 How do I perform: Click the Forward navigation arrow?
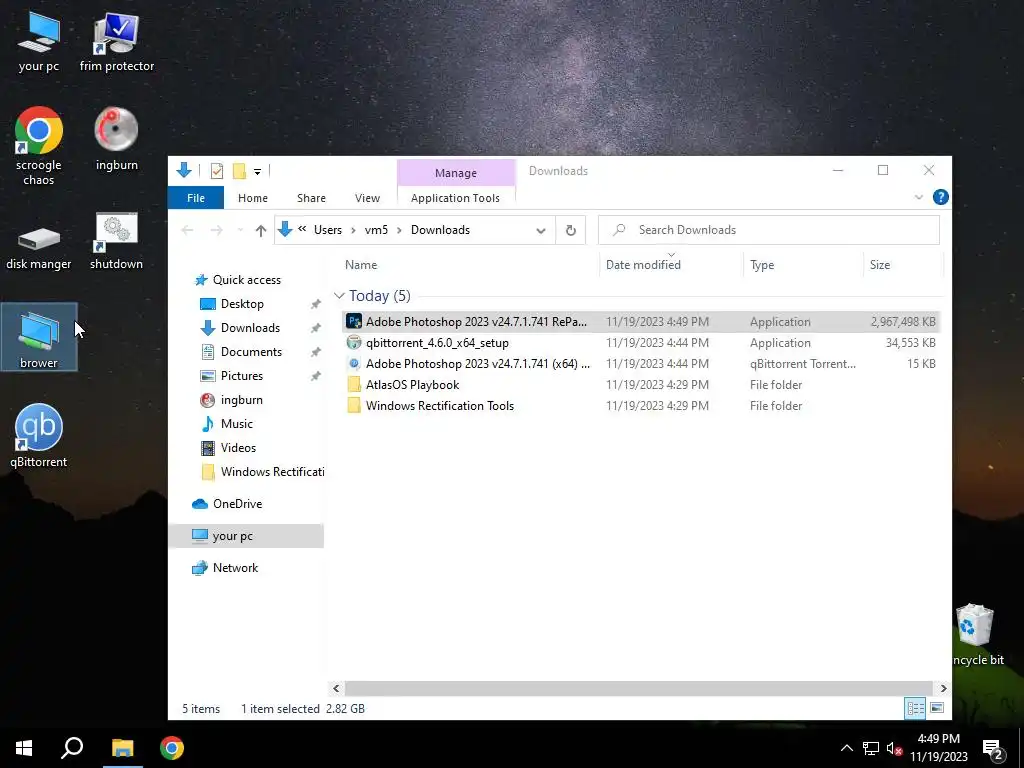pyautogui.click(x=216, y=230)
